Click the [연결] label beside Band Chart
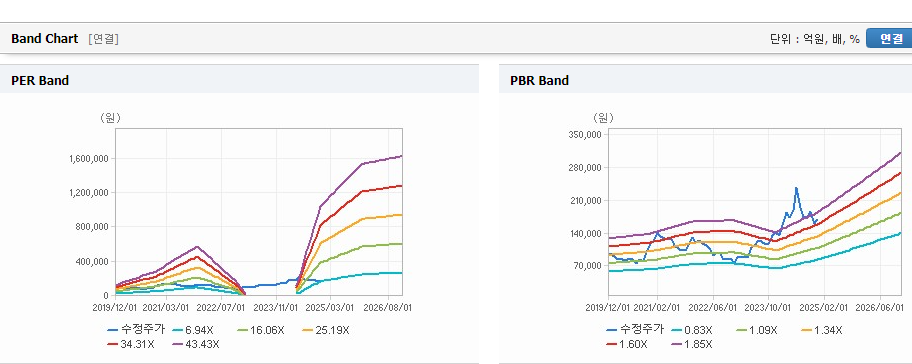 tap(104, 39)
